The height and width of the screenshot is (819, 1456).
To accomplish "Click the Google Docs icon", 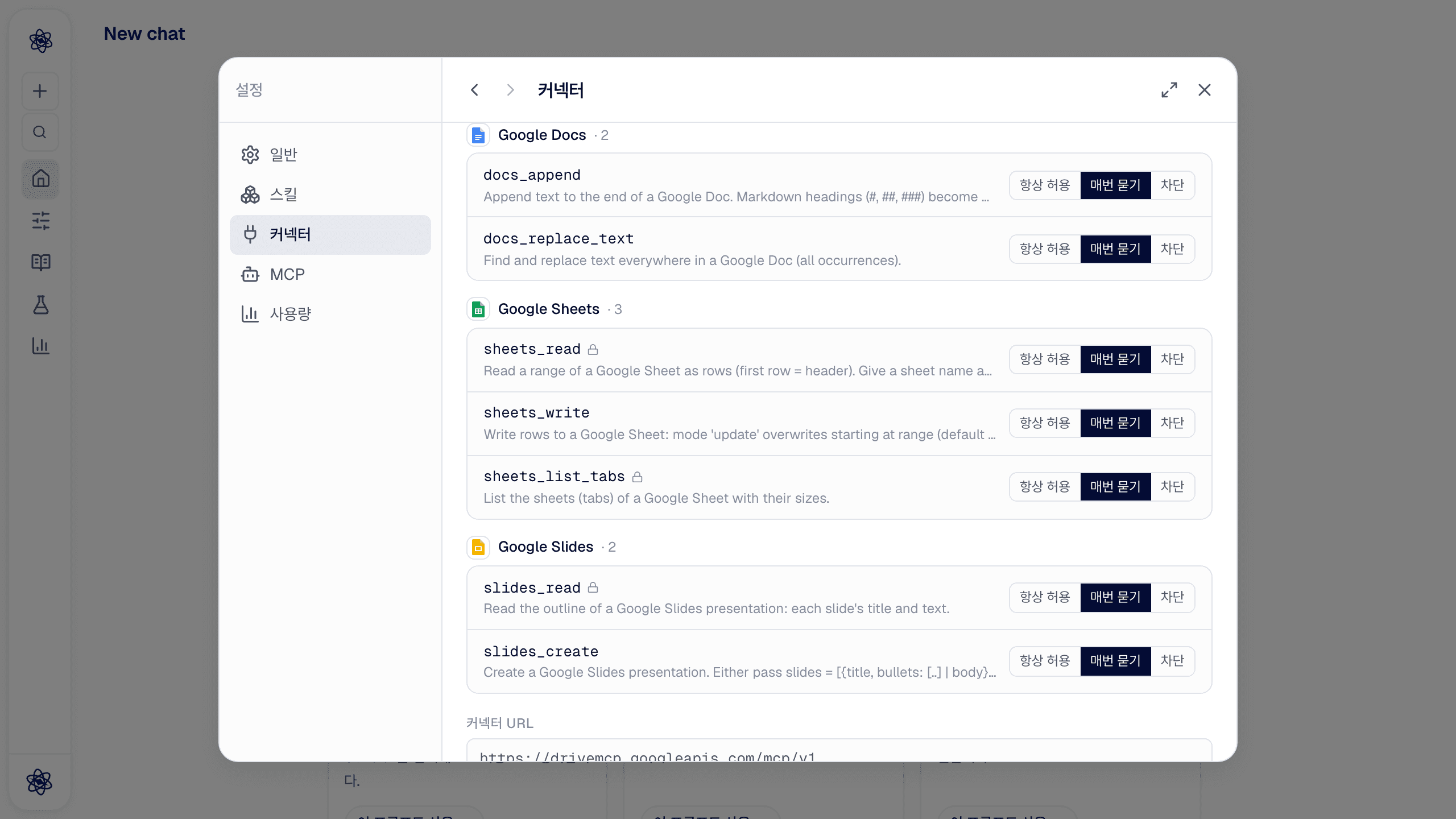I will click(x=478, y=135).
